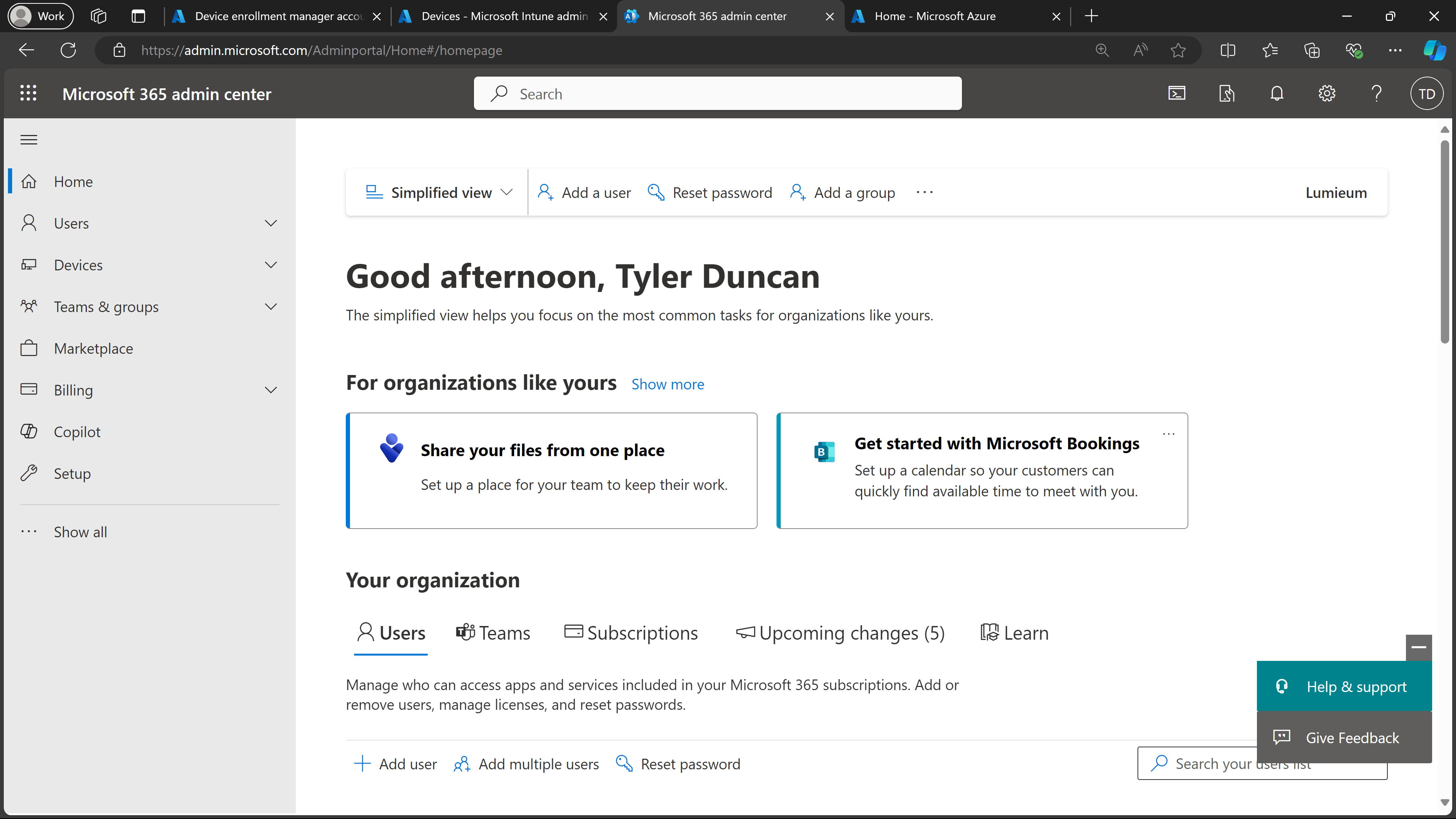
Task: Open the document insights icon in header
Action: click(1227, 93)
